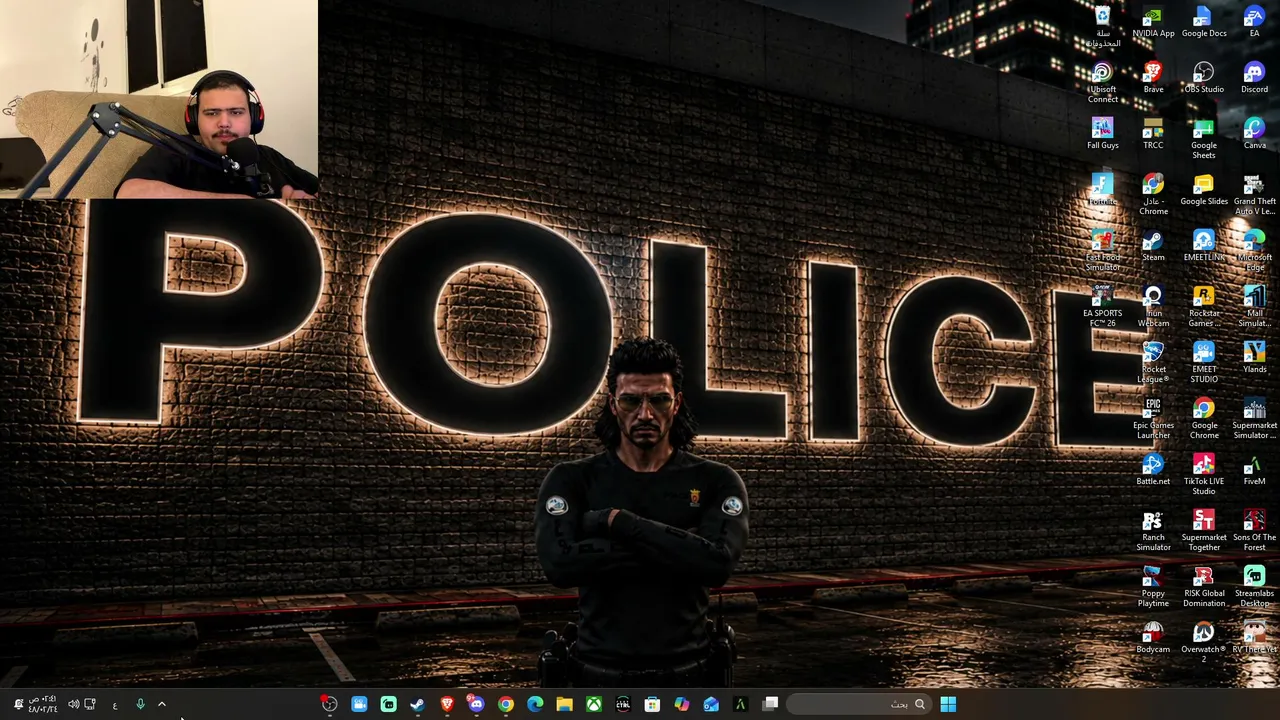The height and width of the screenshot is (720, 1280).
Task: Select the Google Slides desktop icon
Action: click(1204, 190)
